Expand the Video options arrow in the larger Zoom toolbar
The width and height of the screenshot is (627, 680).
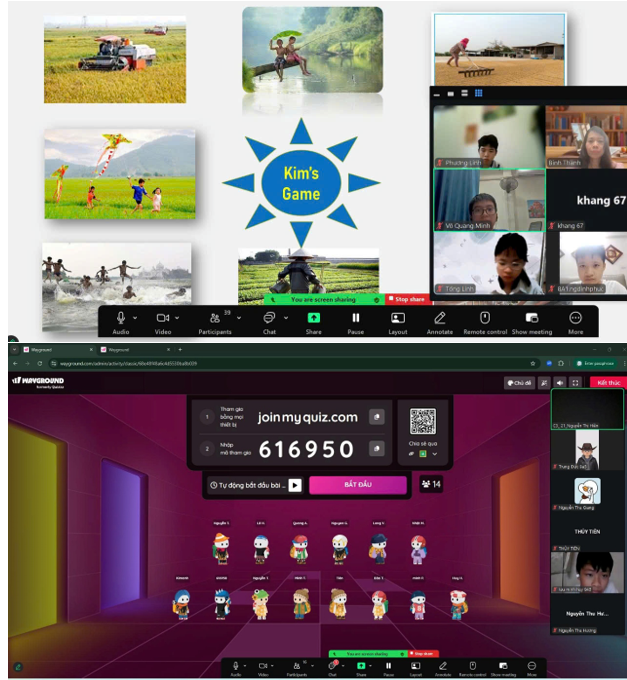177,317
